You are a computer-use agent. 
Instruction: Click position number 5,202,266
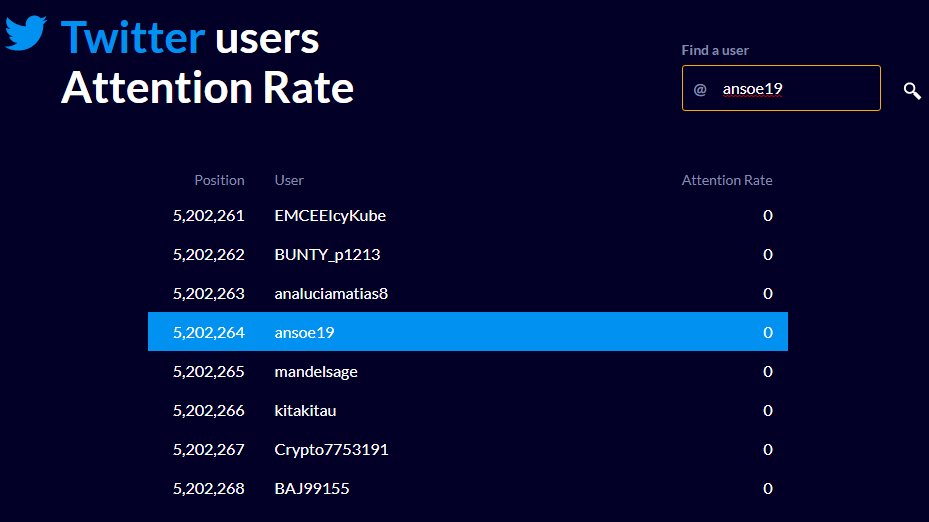(209, 411)
